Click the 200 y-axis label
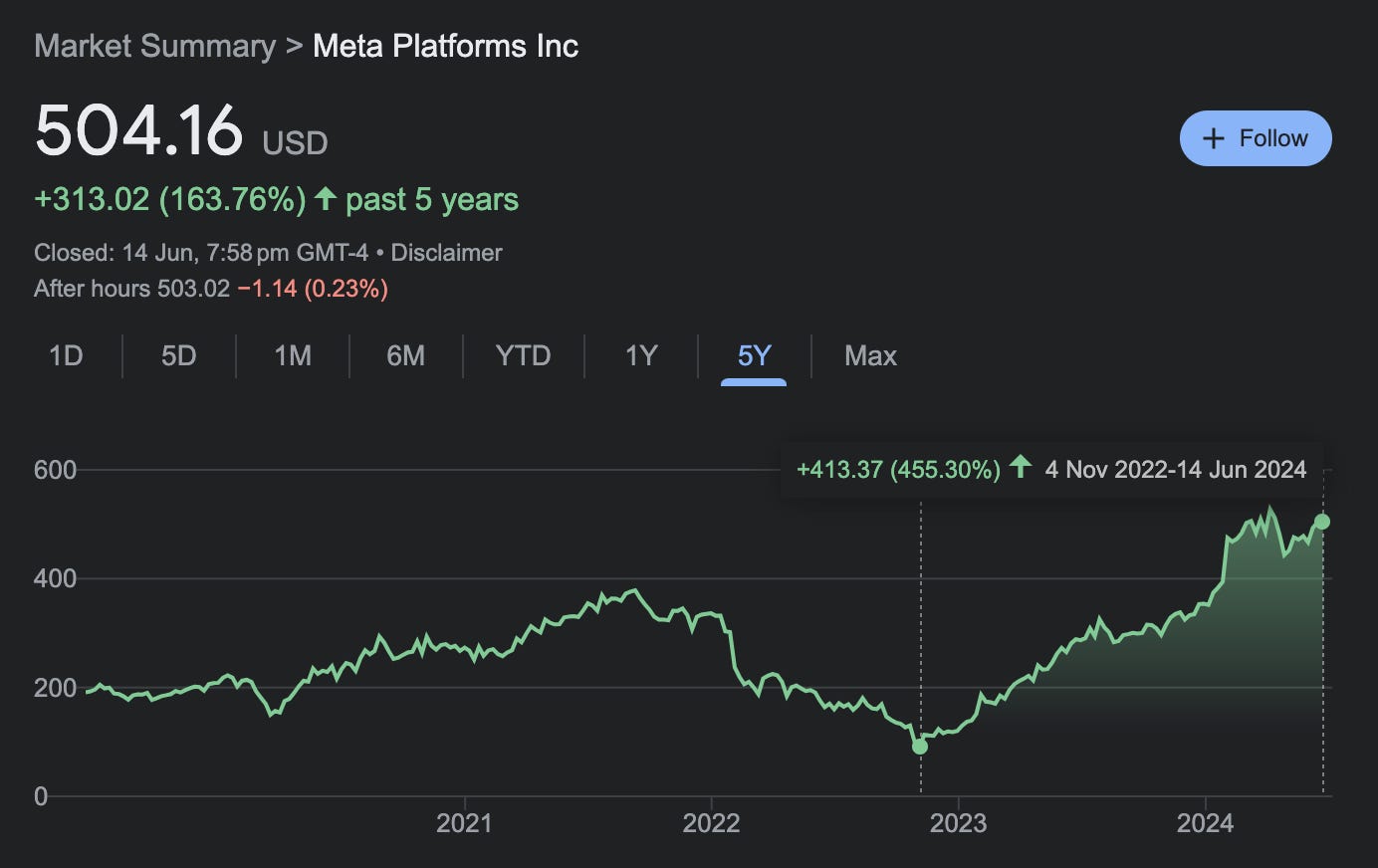The height and width of the screenshot is (868, 1378). pos(55,688)
